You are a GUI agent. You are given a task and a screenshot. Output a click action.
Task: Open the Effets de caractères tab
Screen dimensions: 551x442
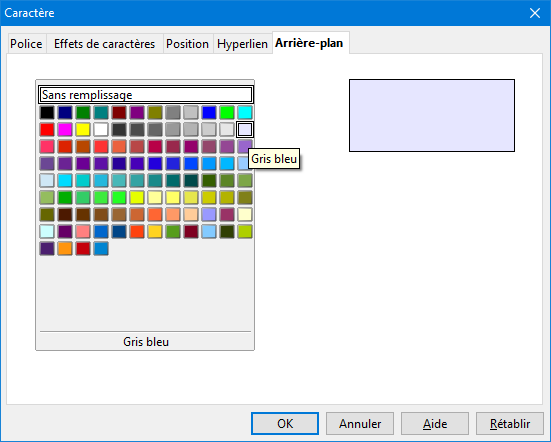point(104,44)
